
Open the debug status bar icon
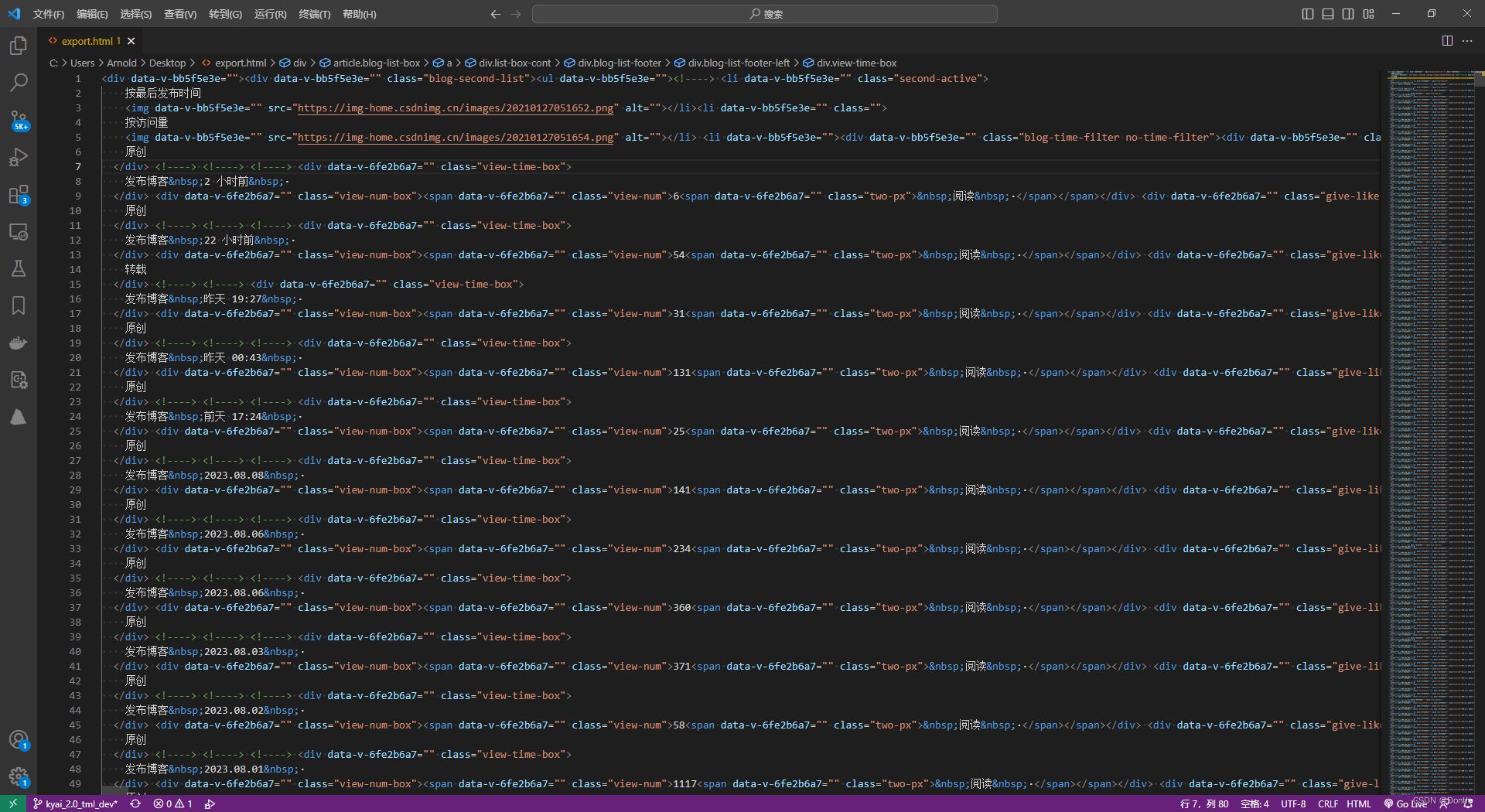[210, 803]
